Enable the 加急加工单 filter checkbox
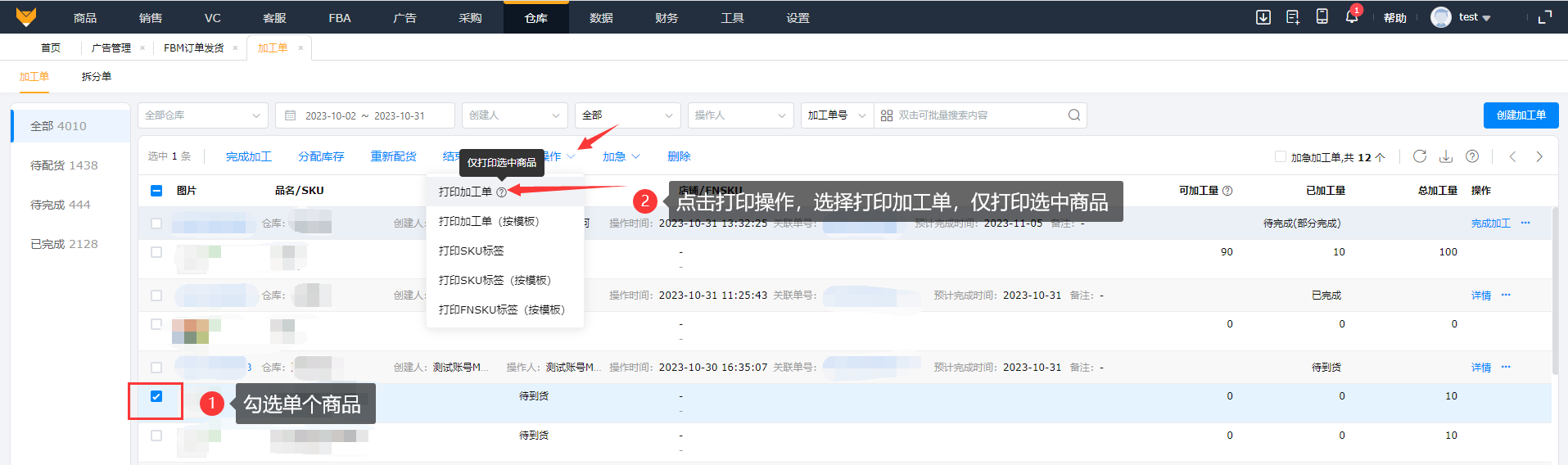 pyautogui.click(x=1280, y=156)
